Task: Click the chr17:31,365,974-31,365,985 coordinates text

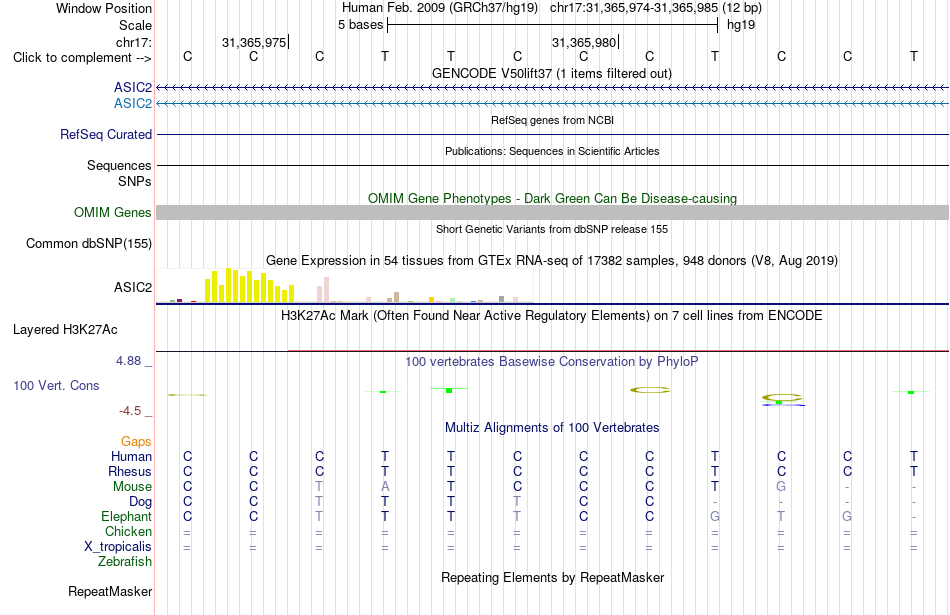Action: [x=634, y=8]
